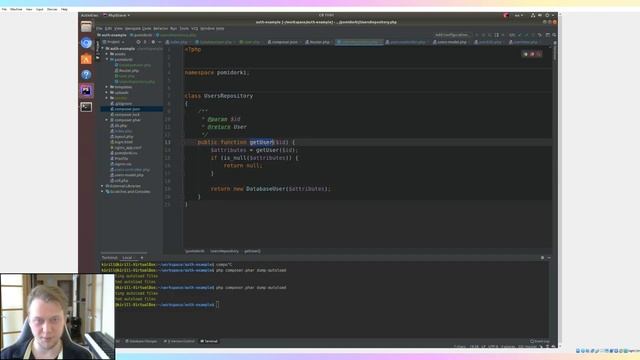Switch to users-model.php editor tab
This screenshot has width=640, height=360.
(x=451, y=42)
